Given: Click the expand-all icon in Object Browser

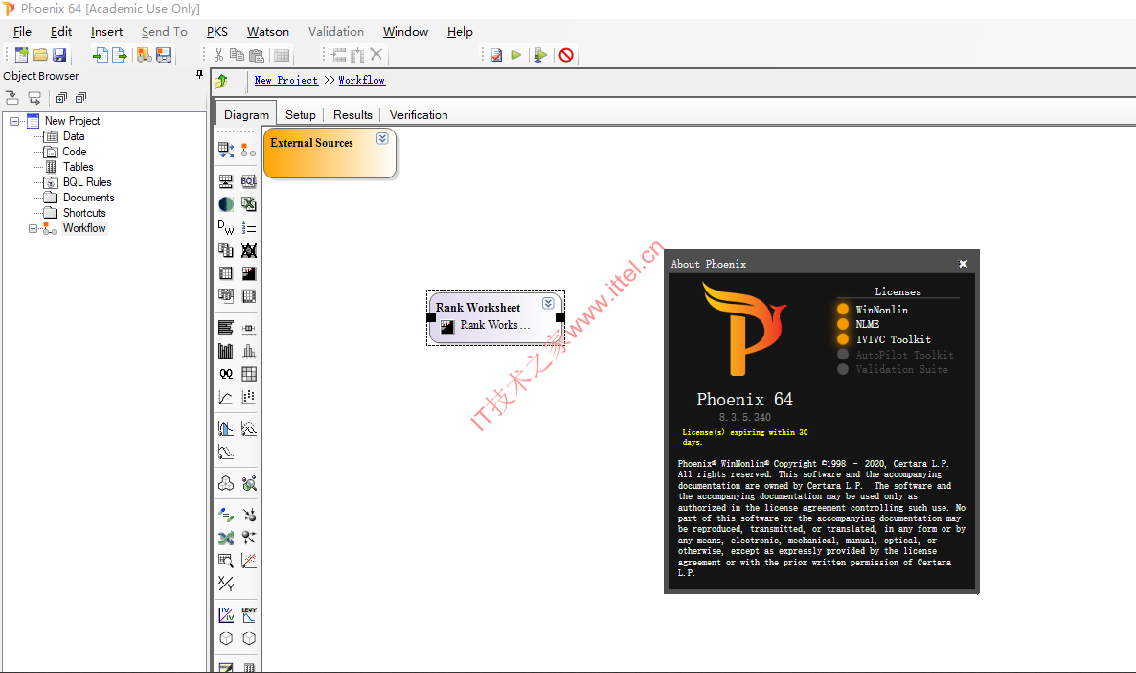Looking at the screenshot, I should pos(62,98).
